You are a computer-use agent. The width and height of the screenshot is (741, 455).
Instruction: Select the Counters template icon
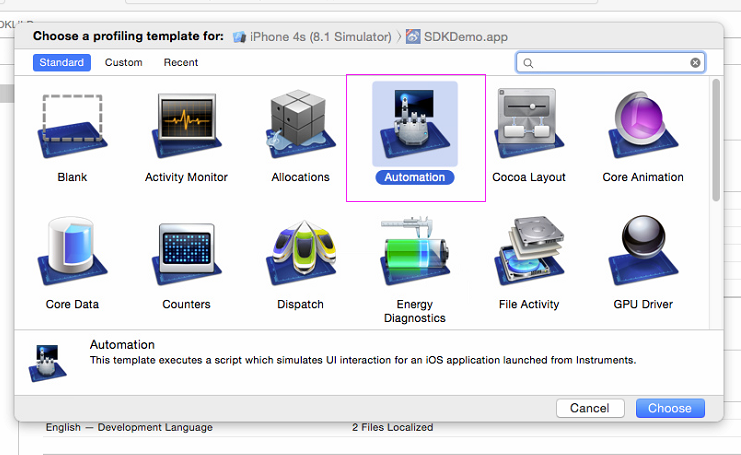point(187,254)
